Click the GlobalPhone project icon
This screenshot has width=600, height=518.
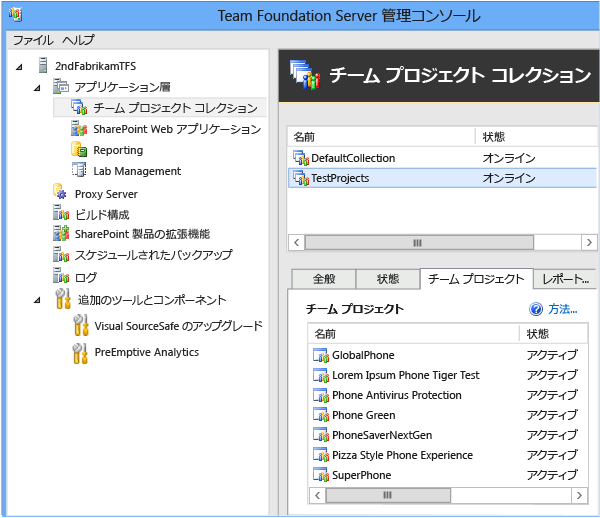coord(321,355)
